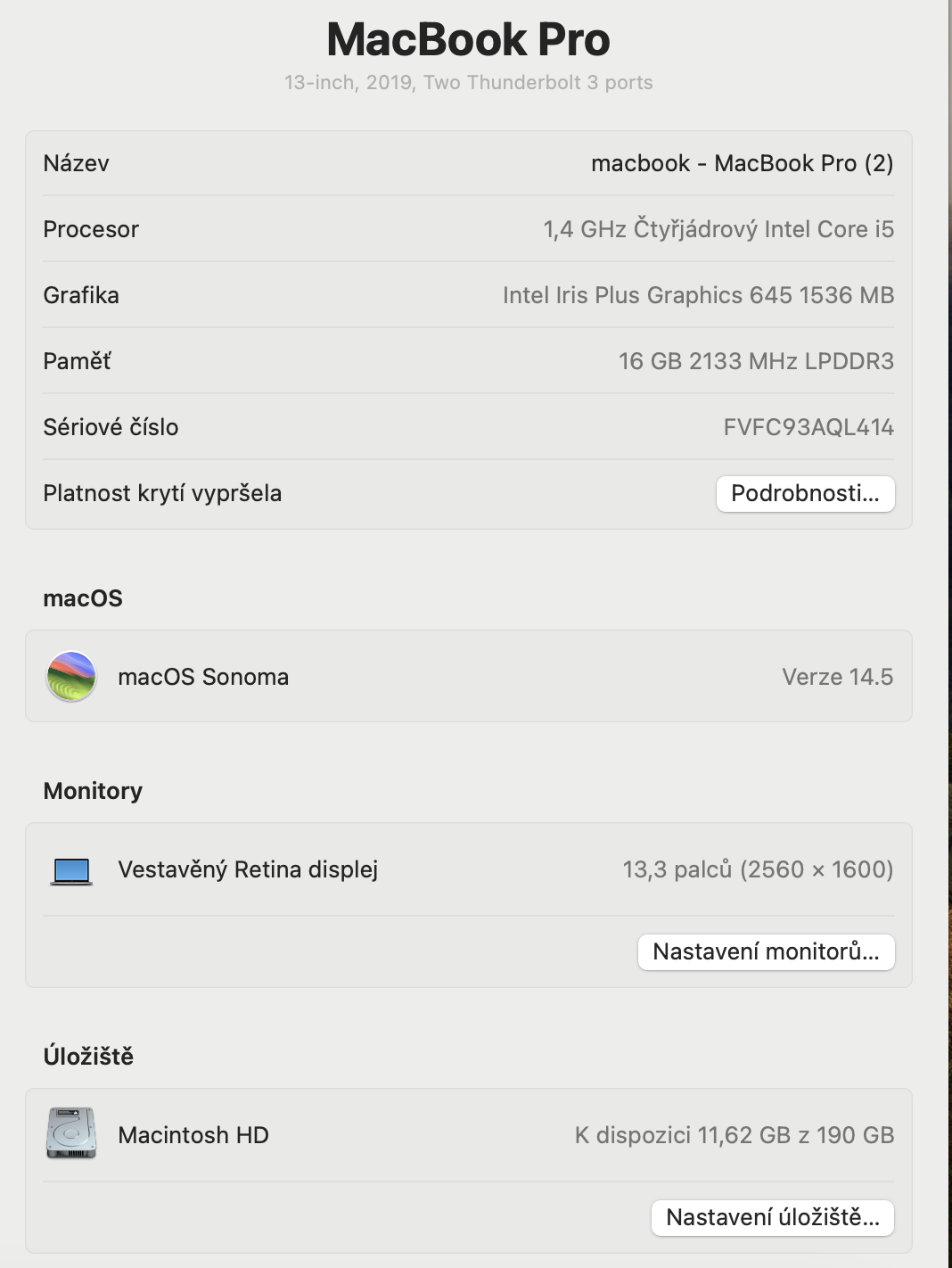The image size is (952, 1268).
Task: Click the computer name field value
Action: click(742, 163)
